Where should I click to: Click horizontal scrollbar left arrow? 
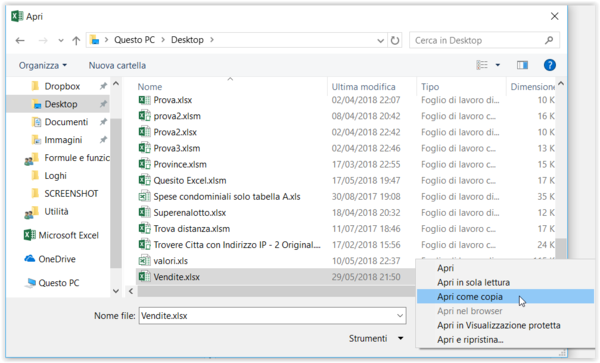click(131, 291)
